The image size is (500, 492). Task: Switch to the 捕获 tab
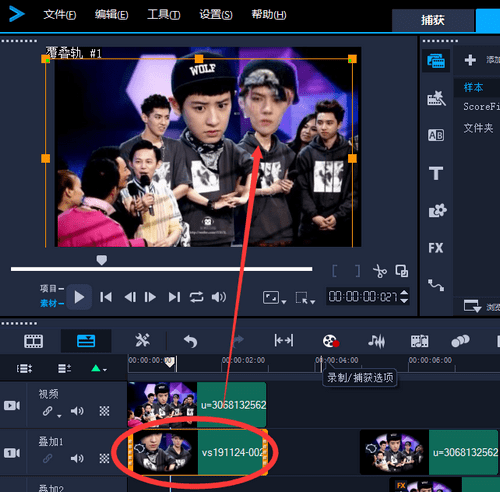[433, 20]
